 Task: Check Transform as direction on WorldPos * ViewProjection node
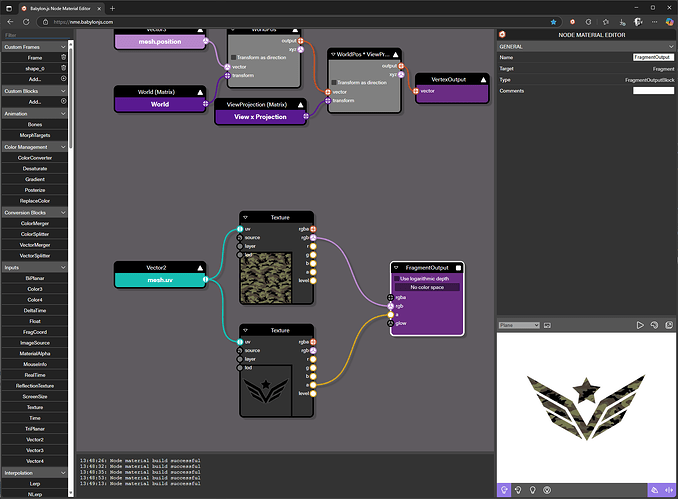pyautogui.click(x=334, y=82)
